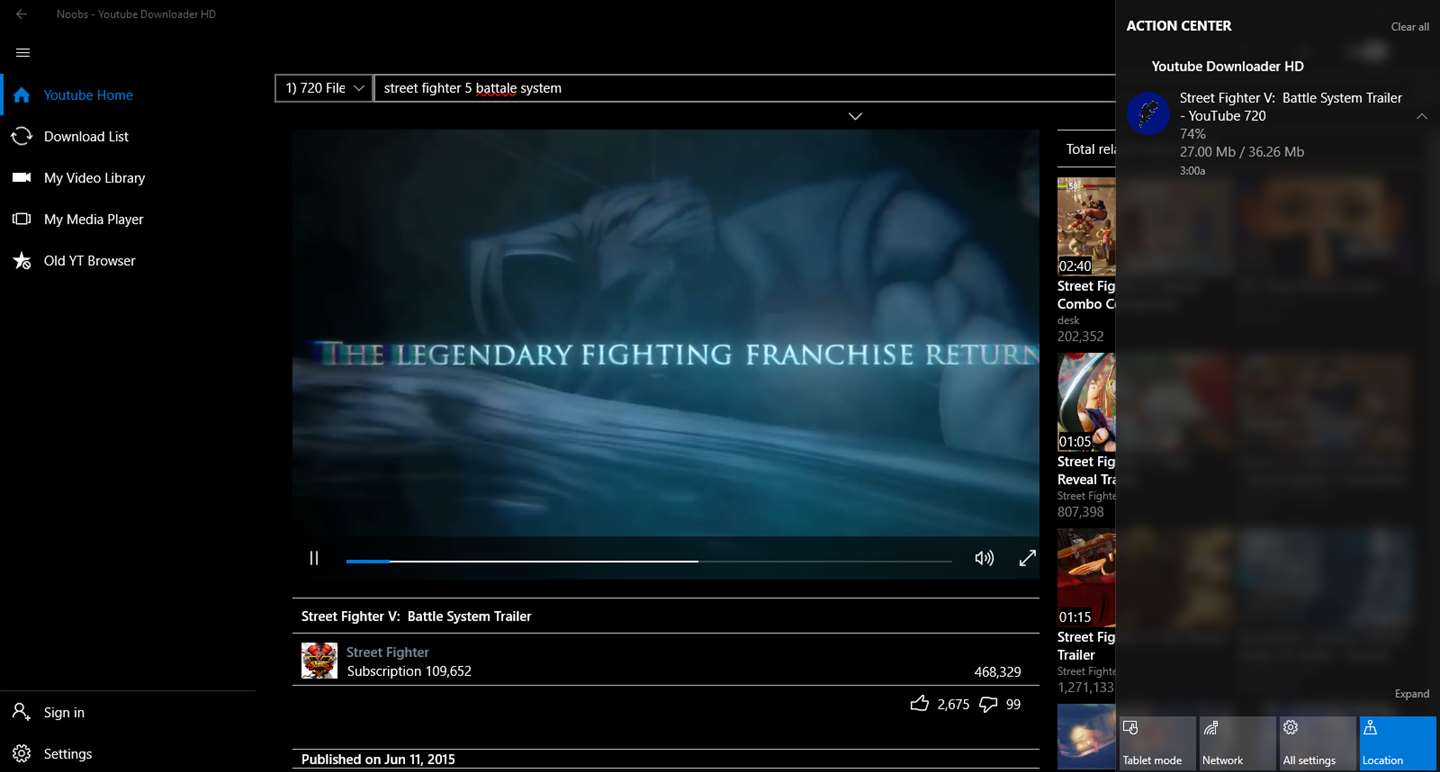
Task: Click the Sign in option
Action: pyautogui.click(x=128, y=712)
